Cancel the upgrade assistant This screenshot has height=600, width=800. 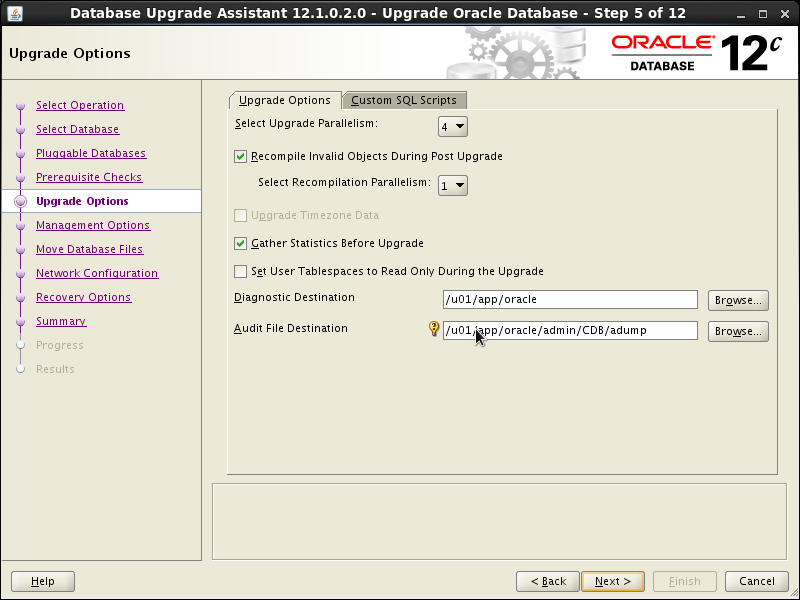pos(756,581)
